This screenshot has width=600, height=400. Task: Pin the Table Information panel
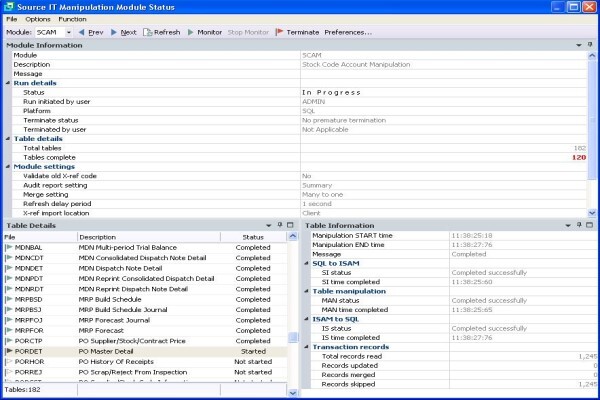579,225
